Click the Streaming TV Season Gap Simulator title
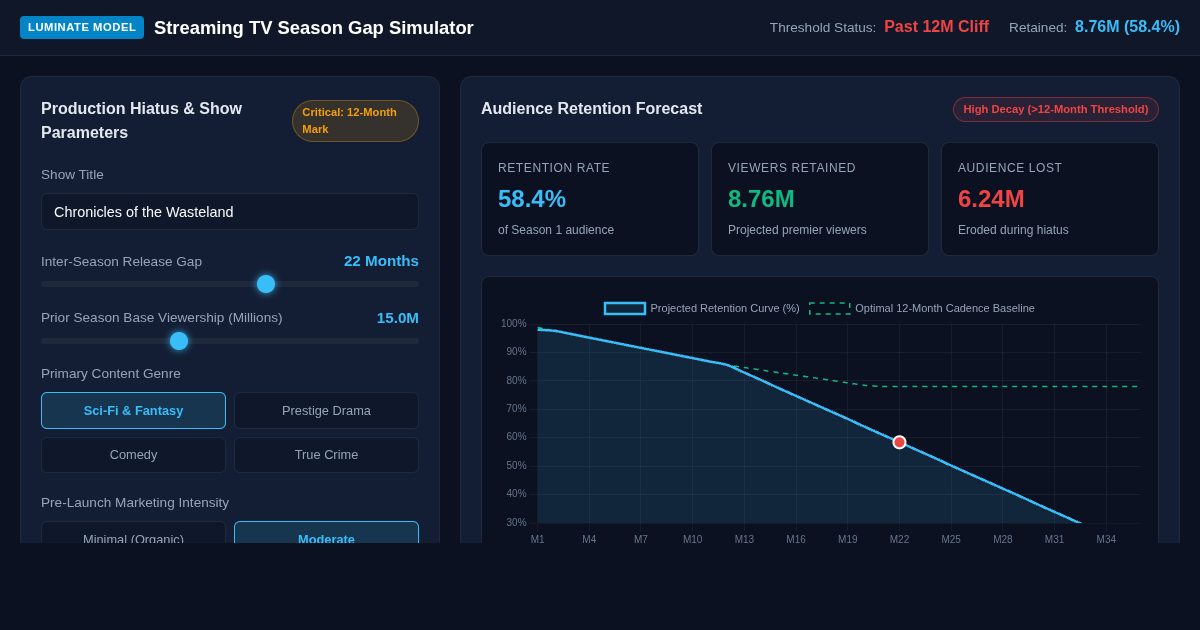The image size is (1200, 630). coord(314,28)
